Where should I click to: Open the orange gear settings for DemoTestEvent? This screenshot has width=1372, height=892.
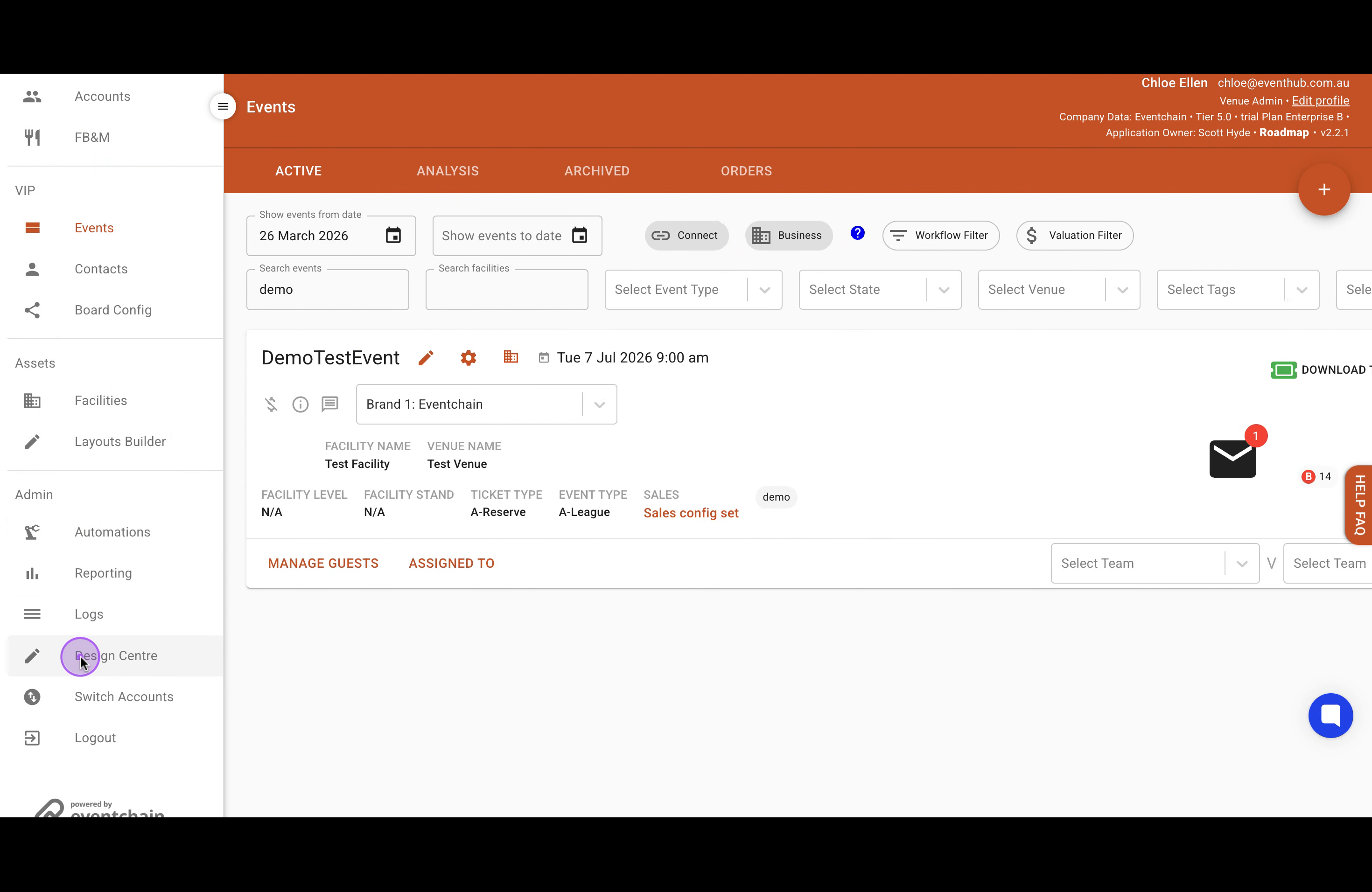pyautogui.click(x=468, y=358)
